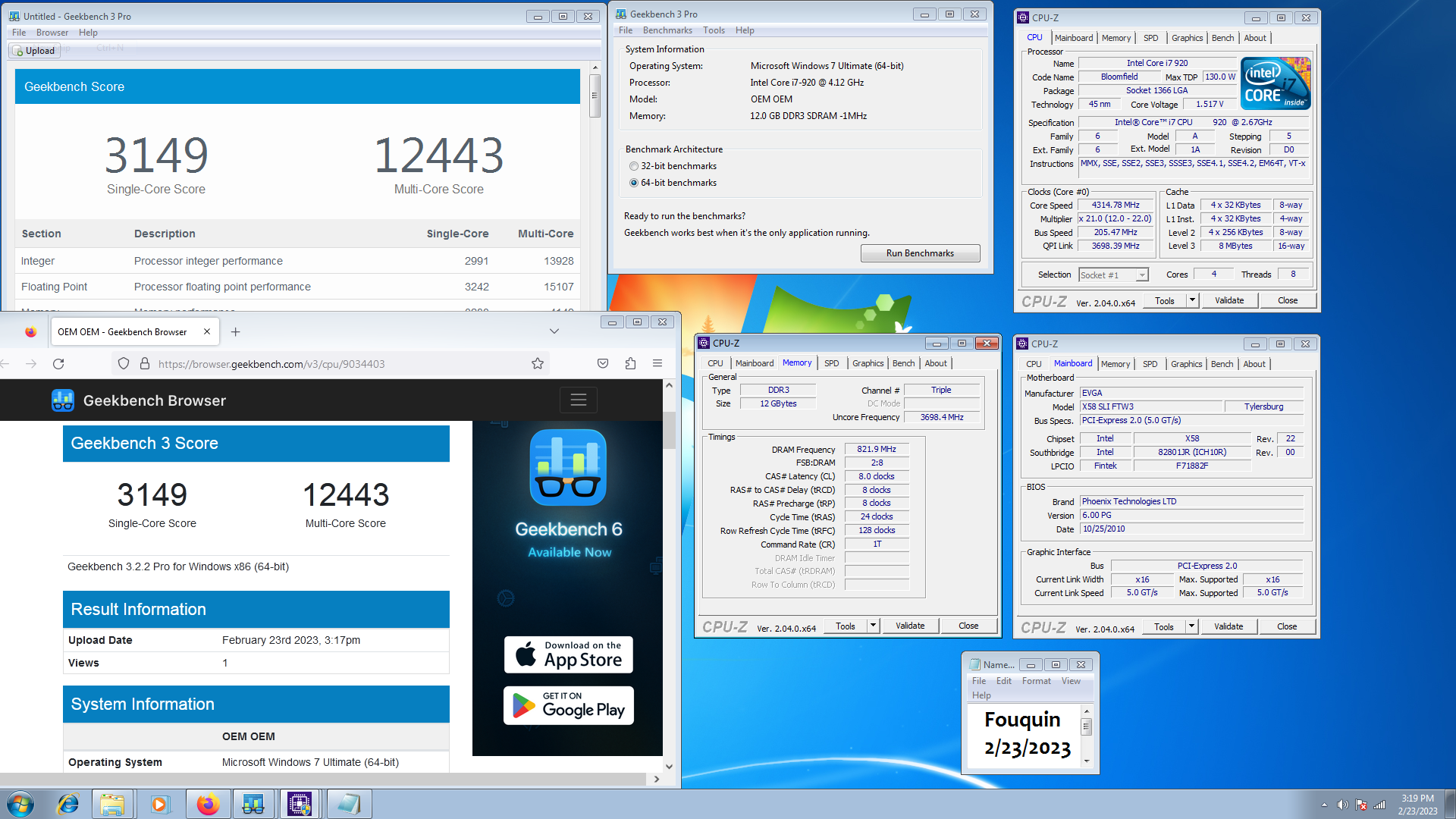Open Tools dropdown arrow in memory CPU-Z window
Image resolution: width=1456 pixels, height=819 pixels.
[x=873, y=626]
